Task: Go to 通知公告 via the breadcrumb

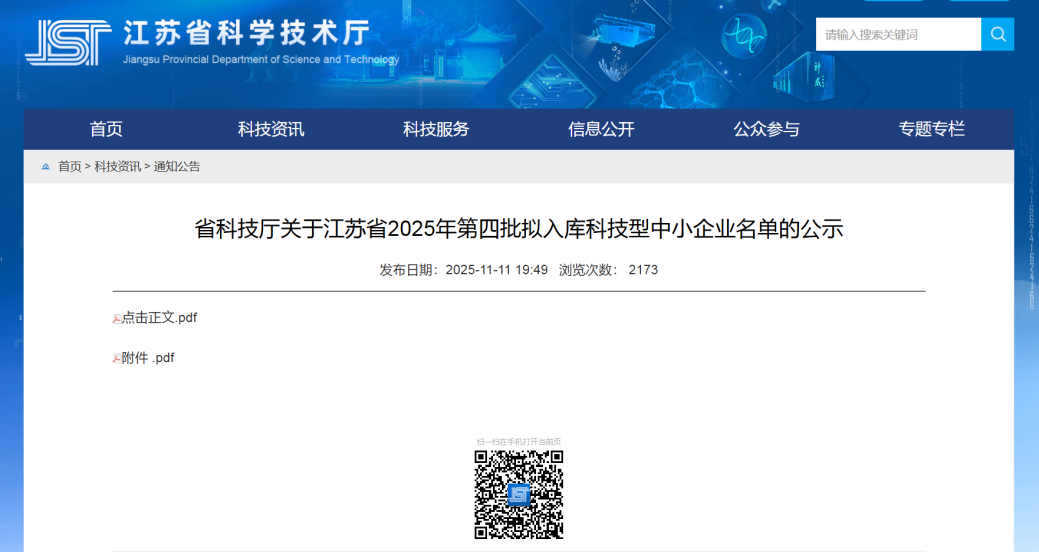Action: pyautogui.click(x=177, y=167)
